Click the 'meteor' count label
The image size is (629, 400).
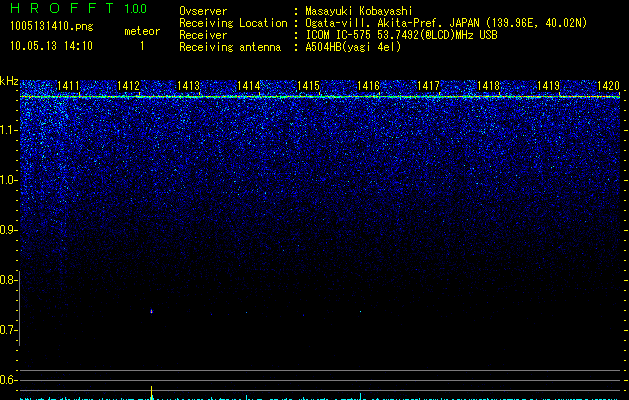click(142, 31)
